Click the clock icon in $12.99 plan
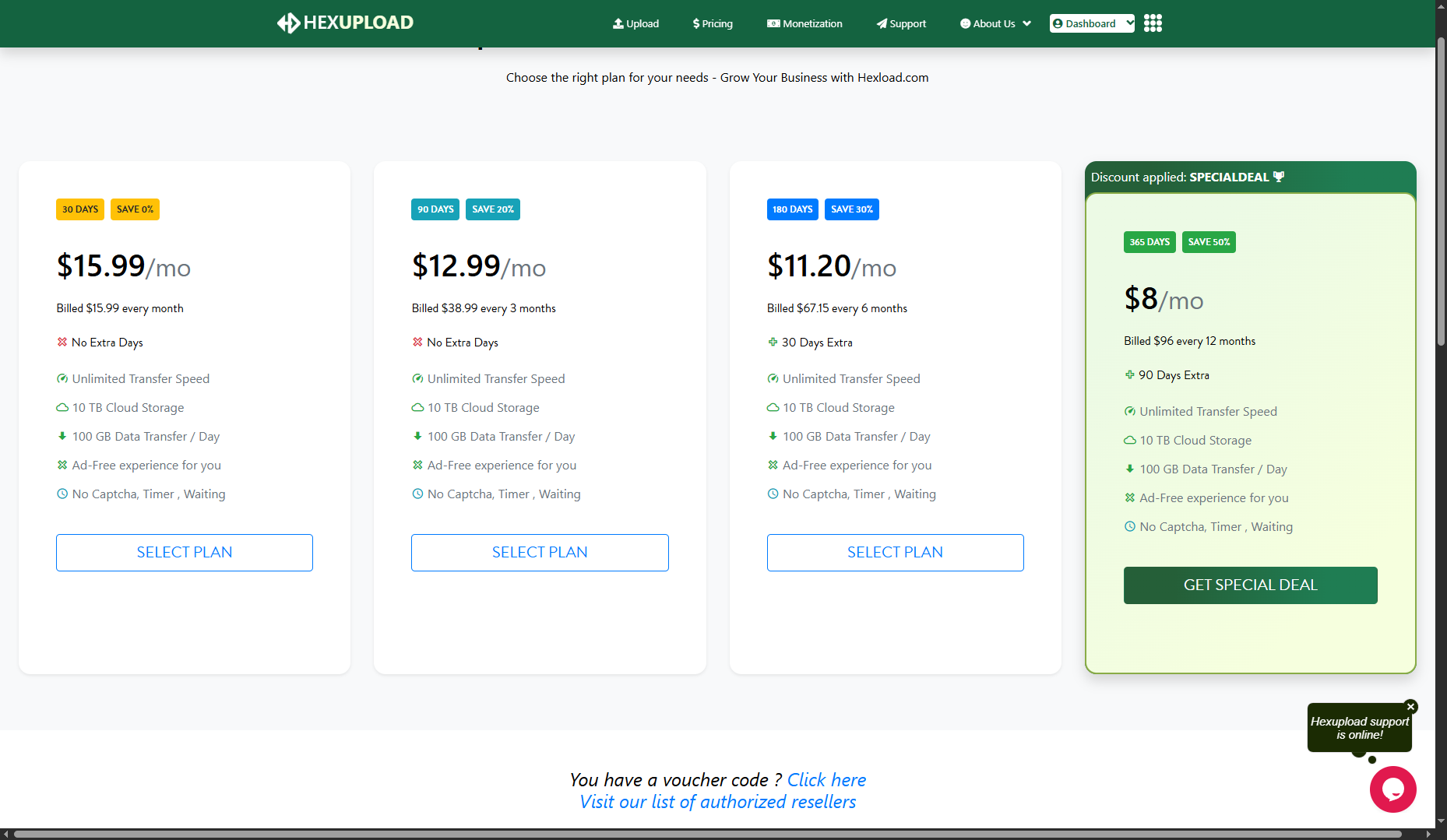1447x840 pixels. [417, 494]
